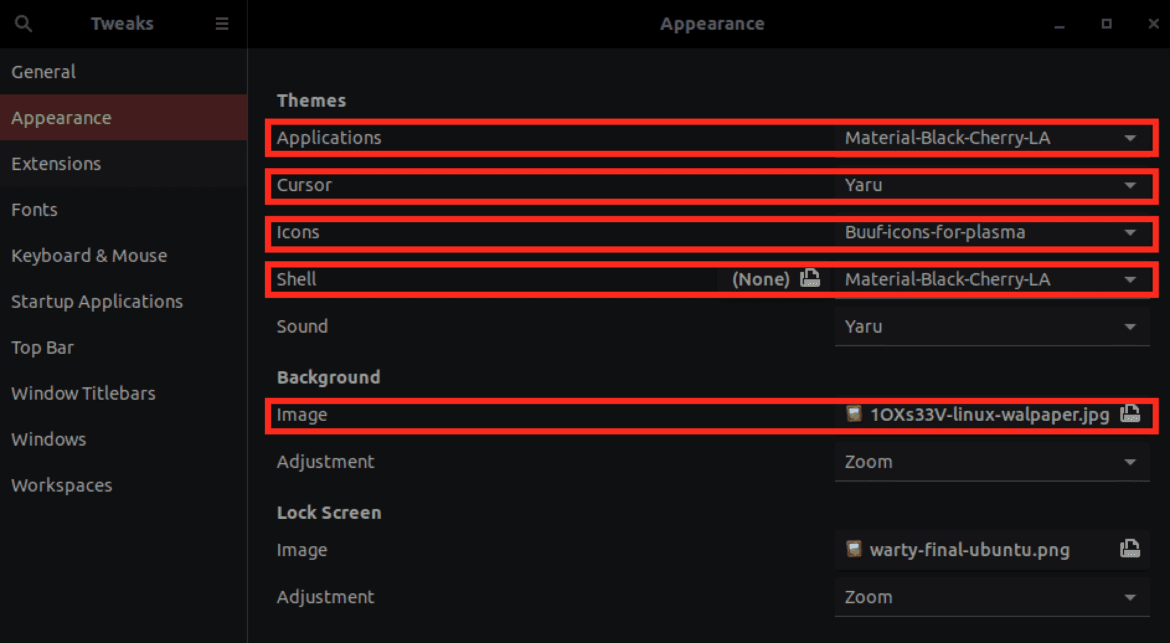Switch to the General section
Viewport: 1170px width, 643px height.
43,71
